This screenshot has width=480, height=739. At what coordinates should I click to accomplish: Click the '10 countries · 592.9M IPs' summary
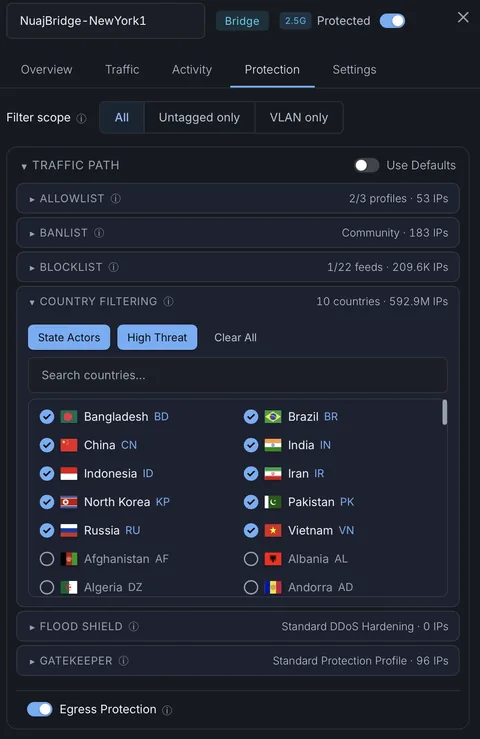382,301
